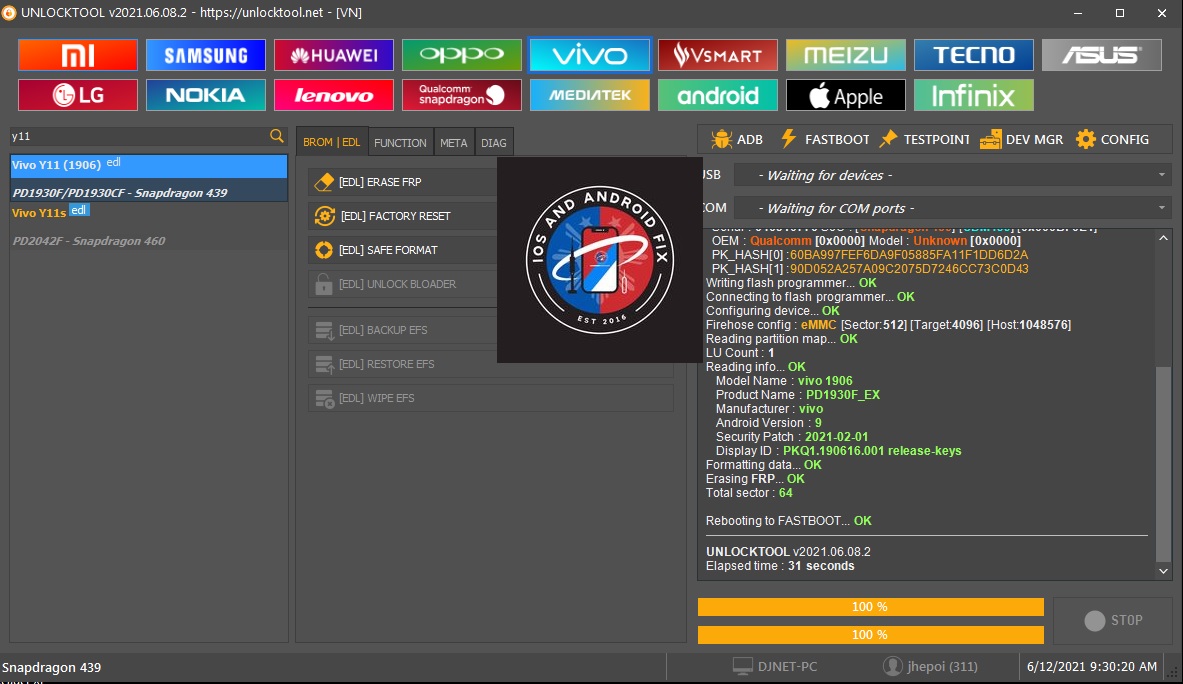Open DEV MGR device manager
Viewport: 1183px width, 684px height.
point(1022,140)
